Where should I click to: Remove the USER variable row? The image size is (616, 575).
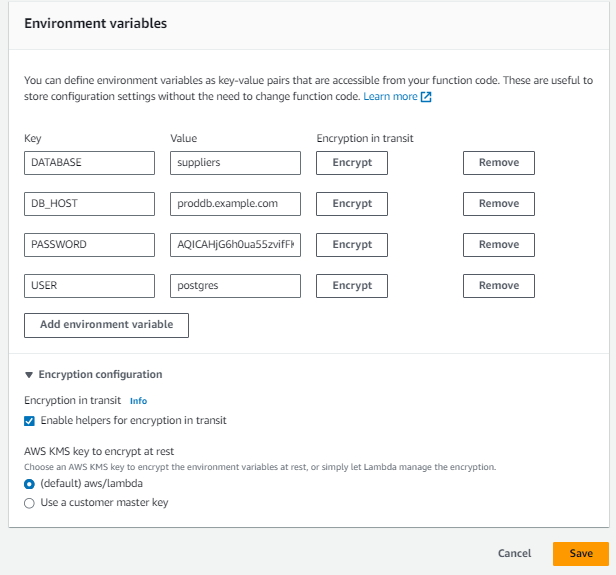point(499,286)
